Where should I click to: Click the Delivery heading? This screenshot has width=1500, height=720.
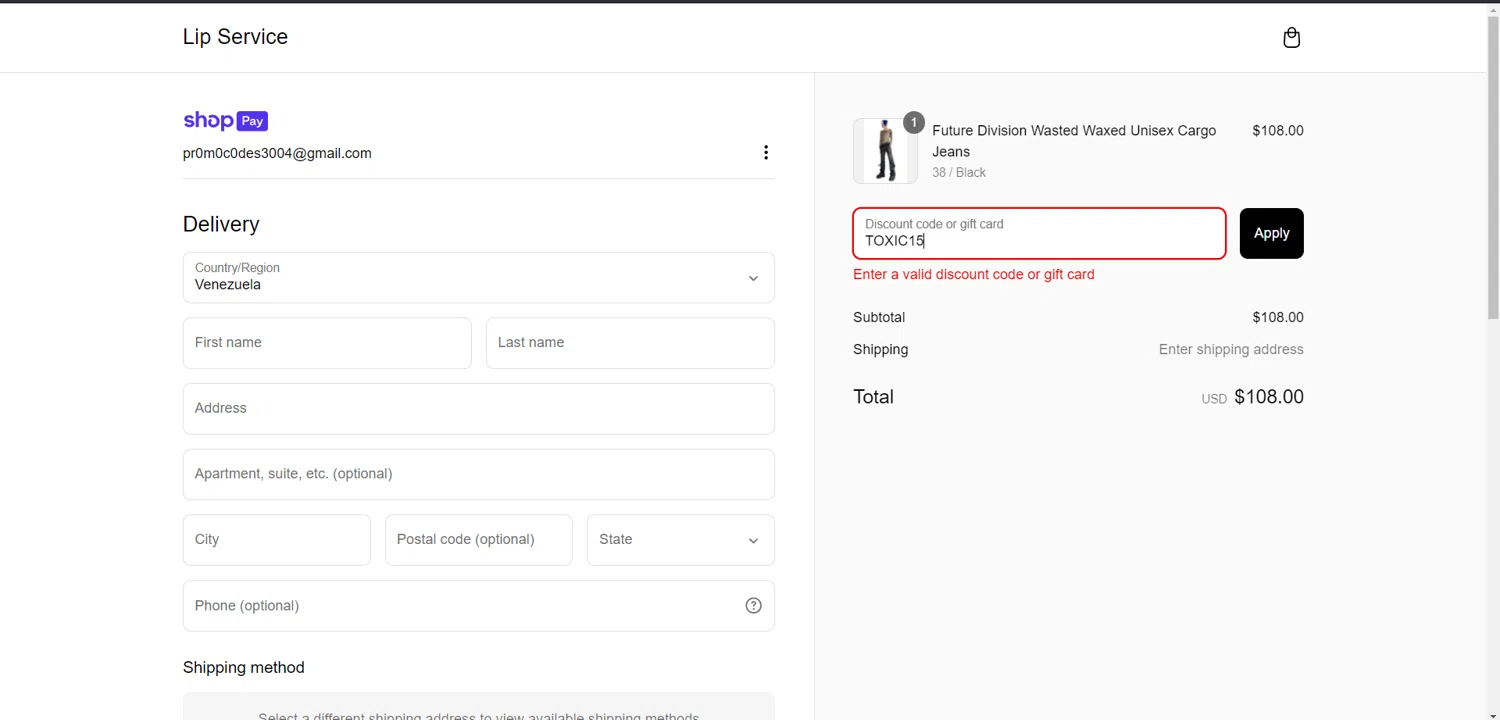[x=221, y=224]
